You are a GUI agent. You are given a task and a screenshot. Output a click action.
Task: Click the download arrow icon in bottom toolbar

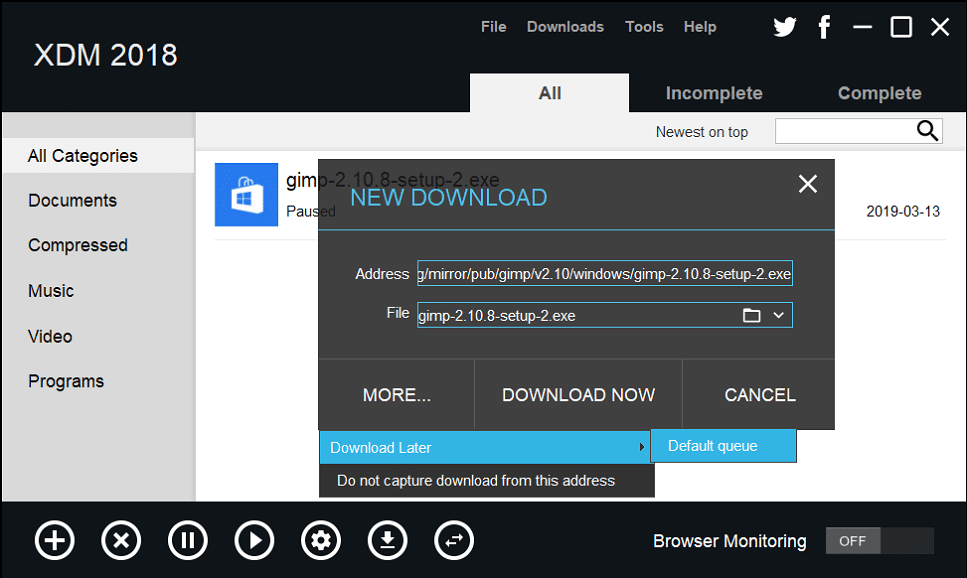pyautogui.click(x=387, y=540)
